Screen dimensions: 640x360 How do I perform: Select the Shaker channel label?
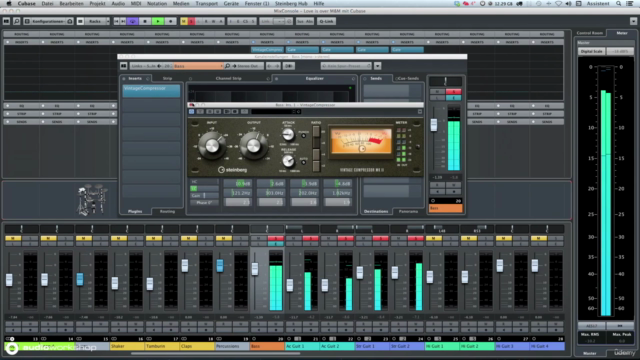pos(127,346)
